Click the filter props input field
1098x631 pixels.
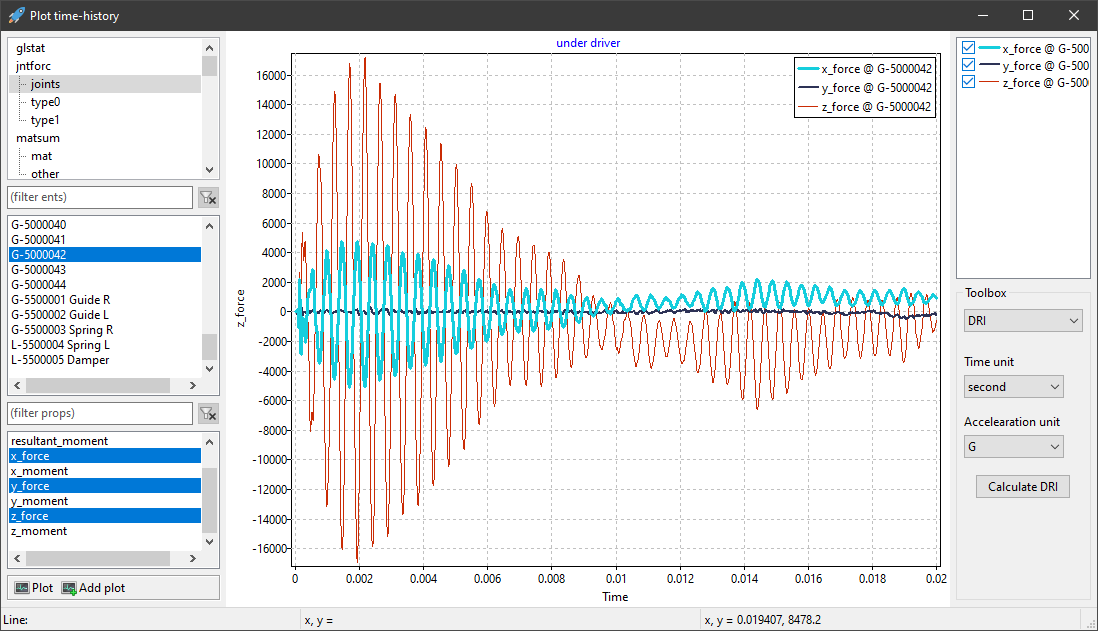(100, 413)
